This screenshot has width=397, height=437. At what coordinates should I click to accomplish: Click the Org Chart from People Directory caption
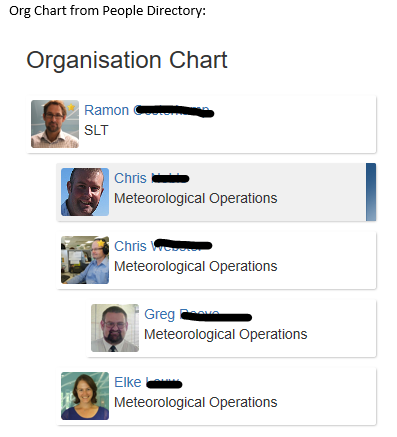[x=107, y=11]
